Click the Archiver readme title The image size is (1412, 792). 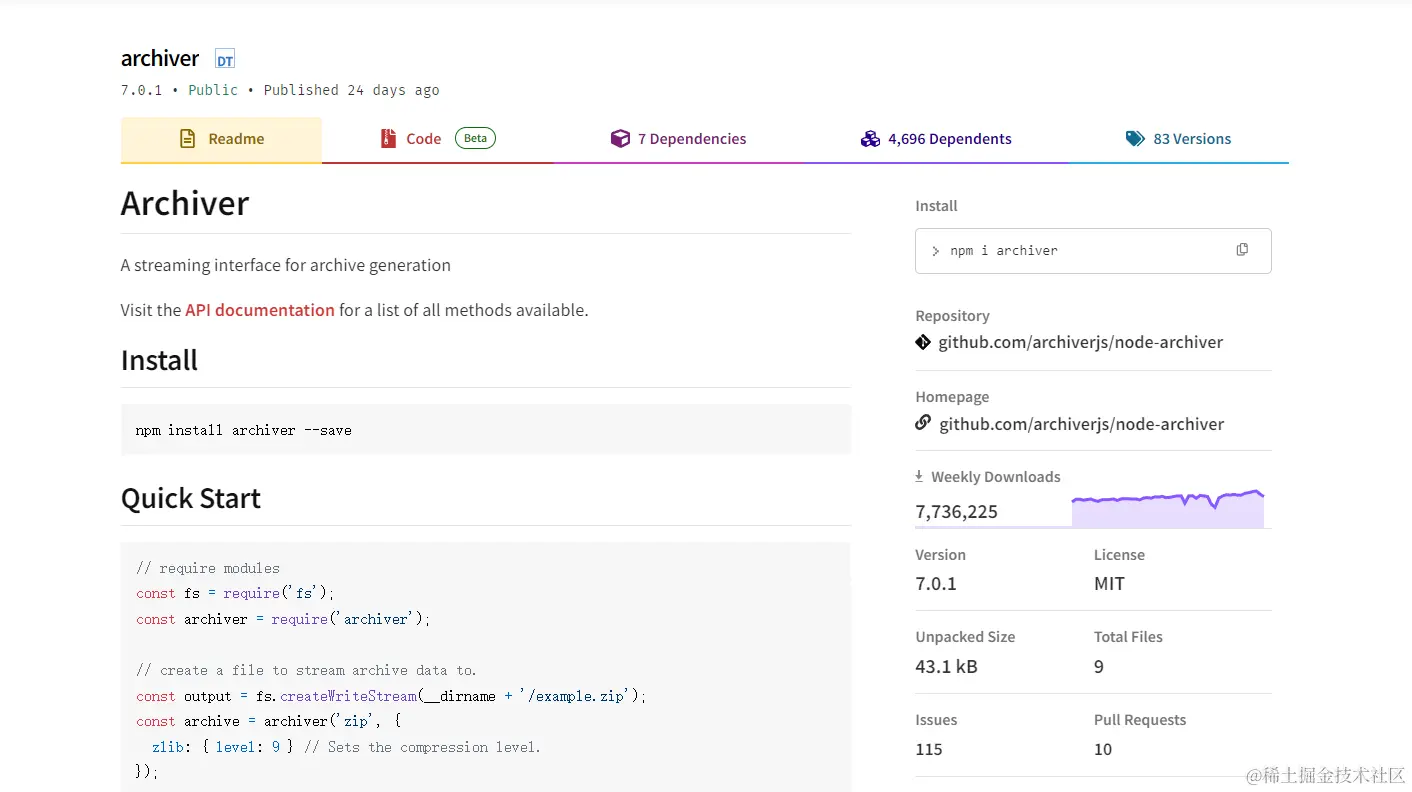coord(185,203)
